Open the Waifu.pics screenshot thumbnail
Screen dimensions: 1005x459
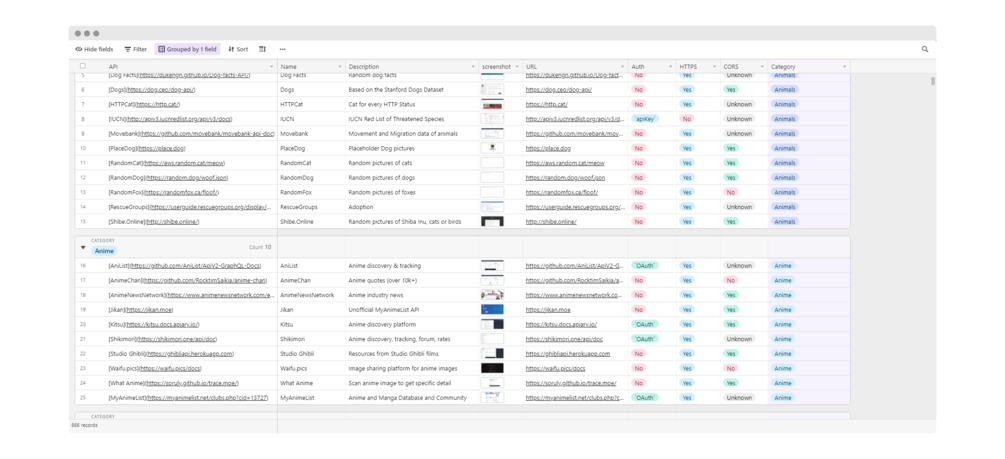point(492,369)
